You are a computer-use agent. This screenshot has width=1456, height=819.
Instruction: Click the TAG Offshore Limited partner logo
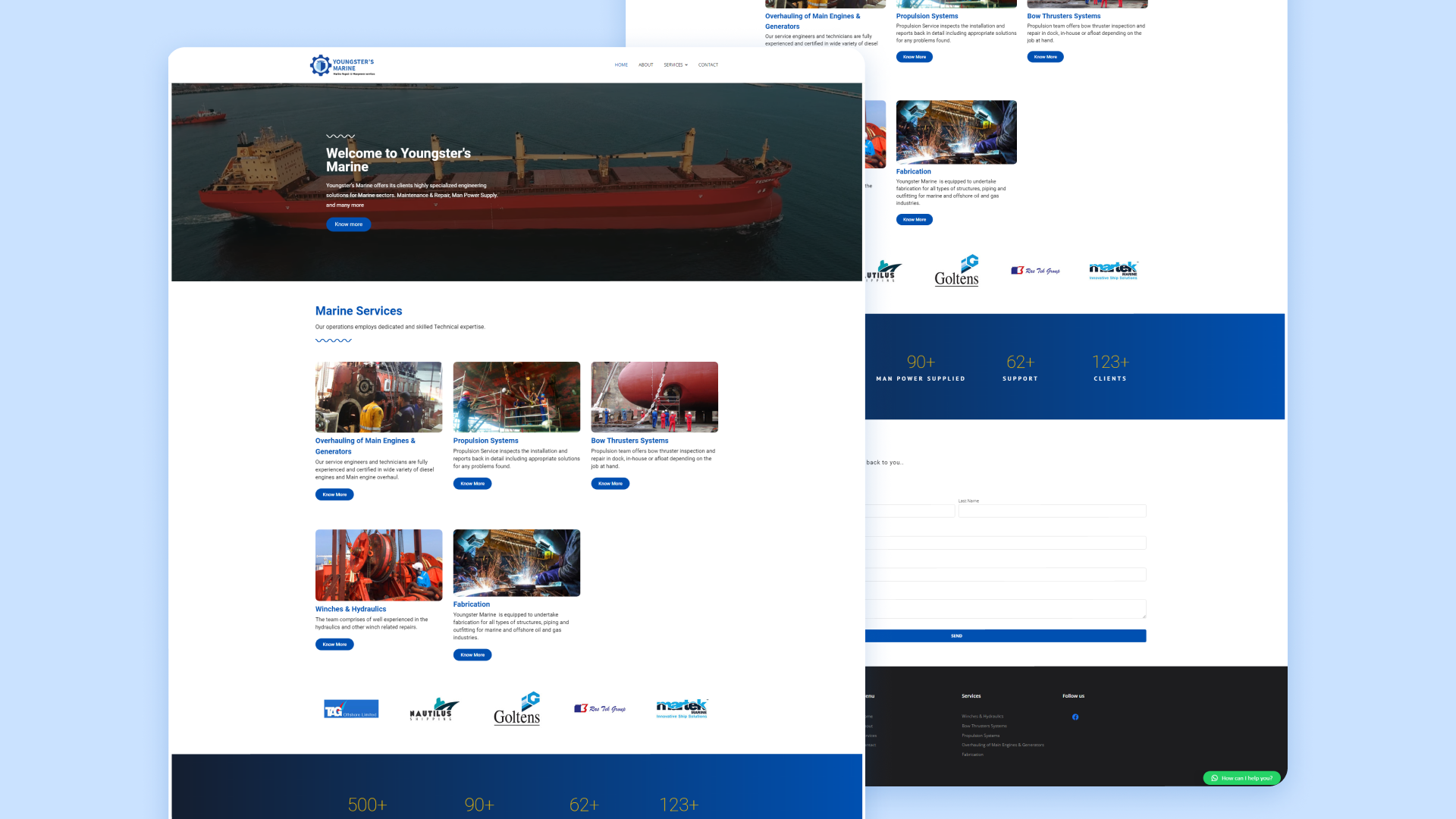(x=351, y=709)
